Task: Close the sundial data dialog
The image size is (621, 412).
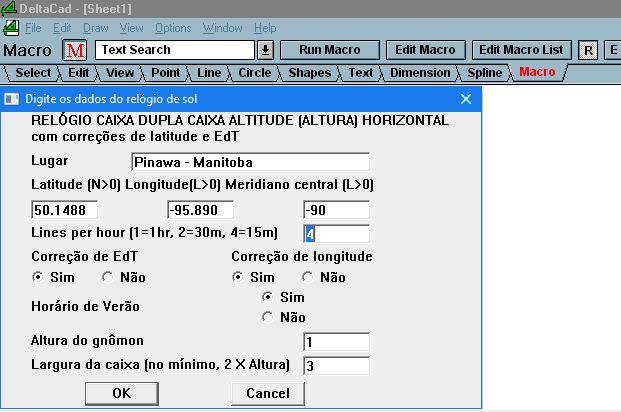Action: tap(465, 99)
